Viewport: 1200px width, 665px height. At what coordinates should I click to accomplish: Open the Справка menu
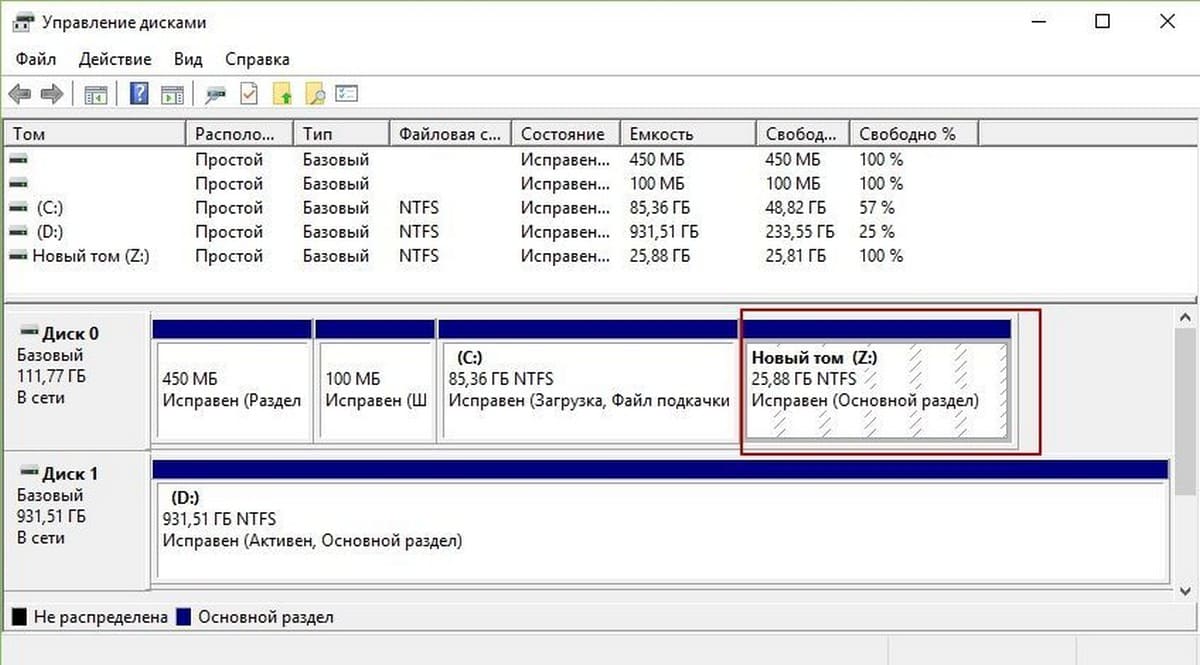click(257, 59)
